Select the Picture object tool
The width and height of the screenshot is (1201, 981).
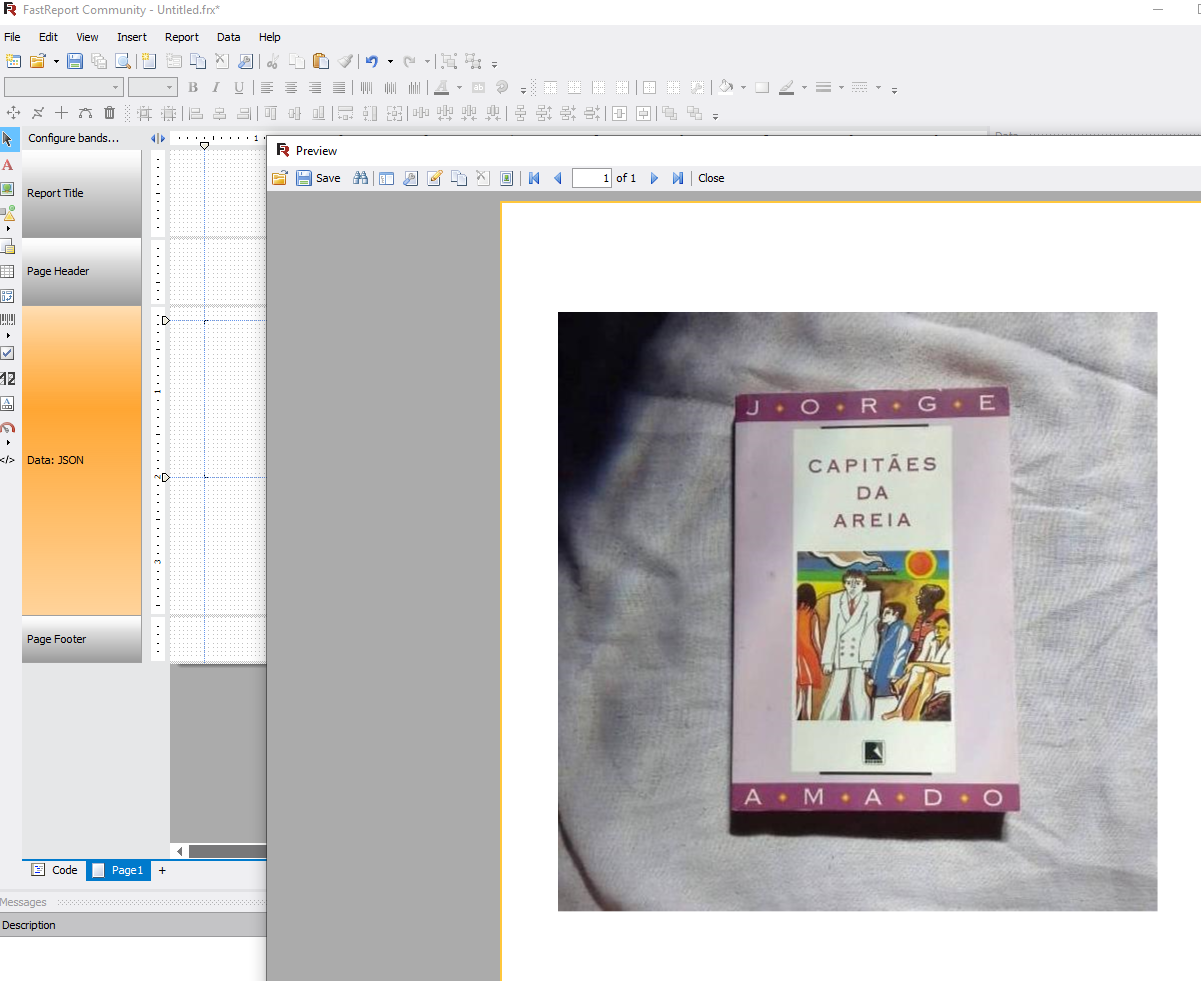8,188
